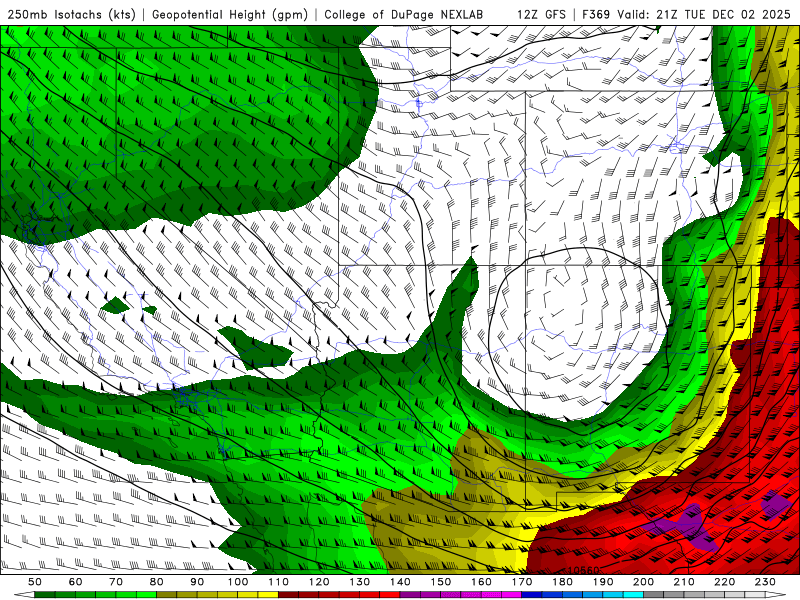The height and width of the screenshot is (600, 800).
Task: Click the '200' color bar label
Action: (644, 582)
